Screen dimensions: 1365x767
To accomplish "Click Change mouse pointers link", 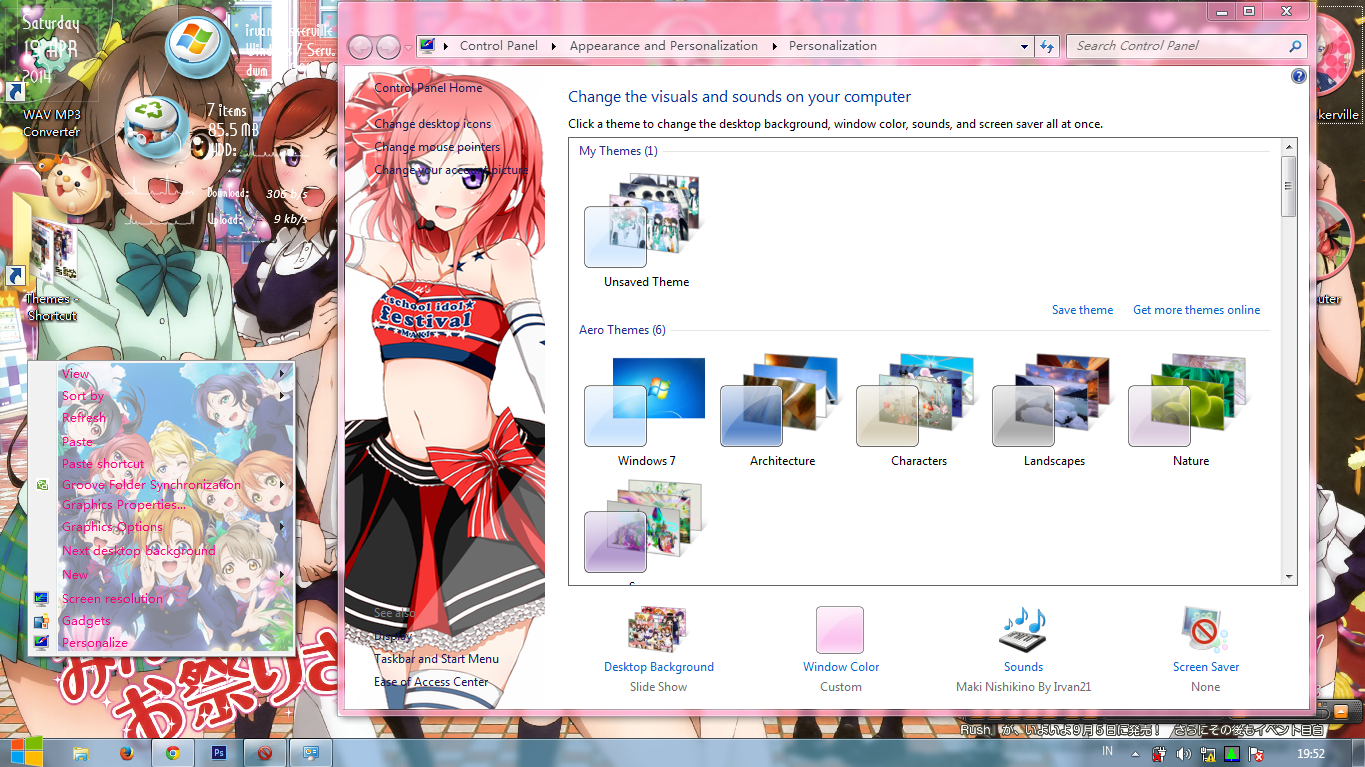I will point(437,147).
